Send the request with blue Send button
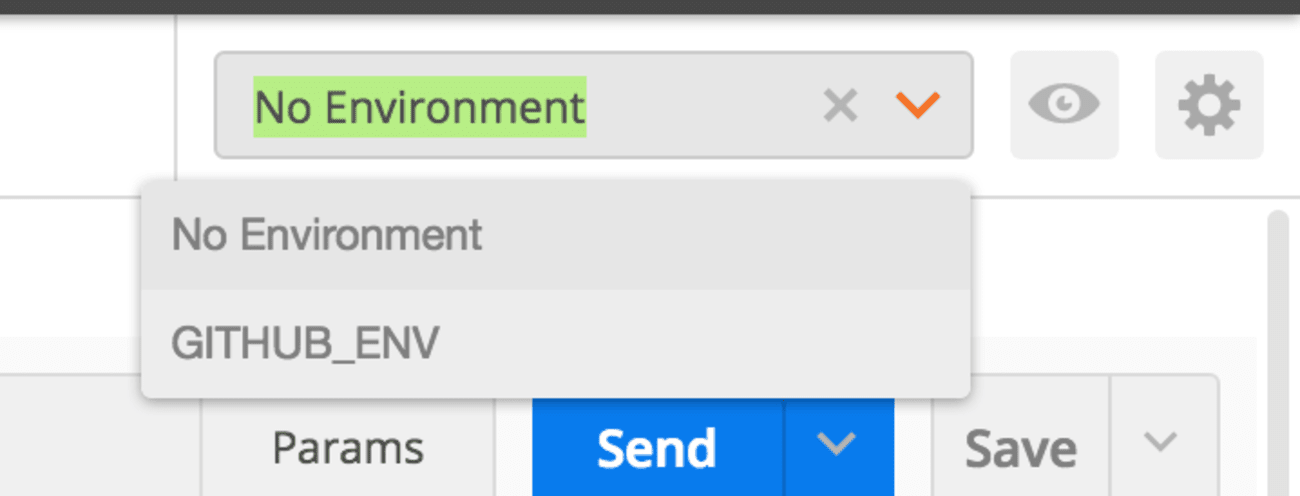Viewport: 1300px width, 496px height. point(658,448)
